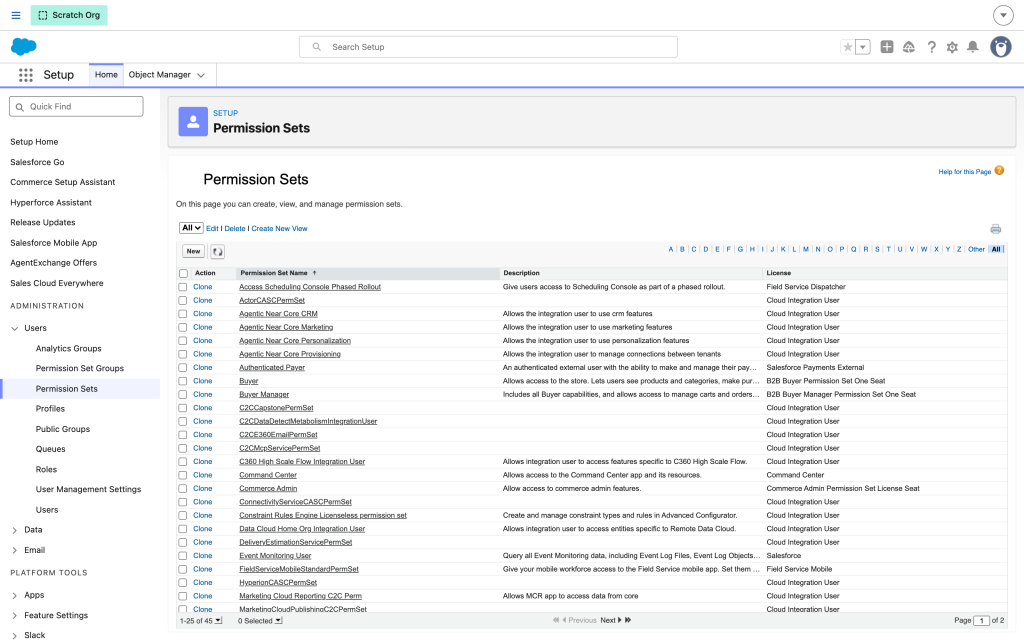The width and height of the screenshot is (1024, 640).
Task: Select Setup Home in the sidebar
Action: click(34, 142)
